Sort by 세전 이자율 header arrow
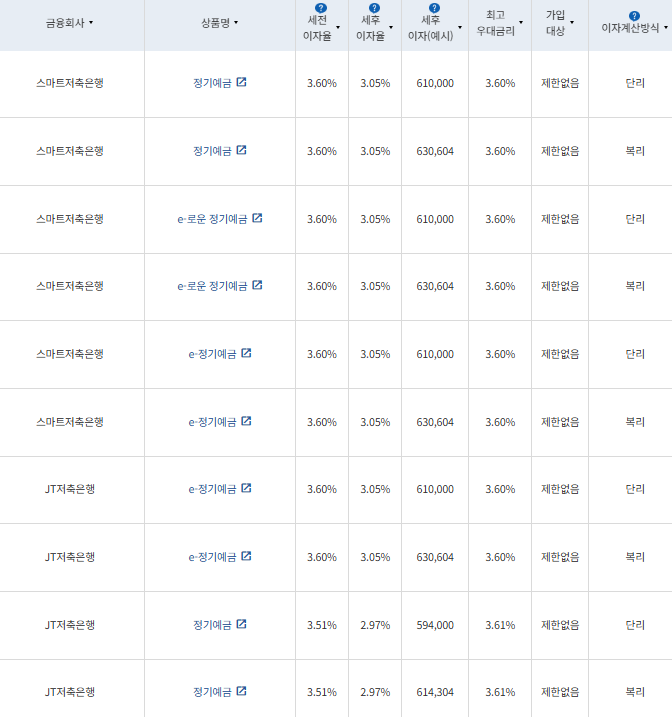The image size is (672, 717). pyautogui.click(x=338, y=27)
